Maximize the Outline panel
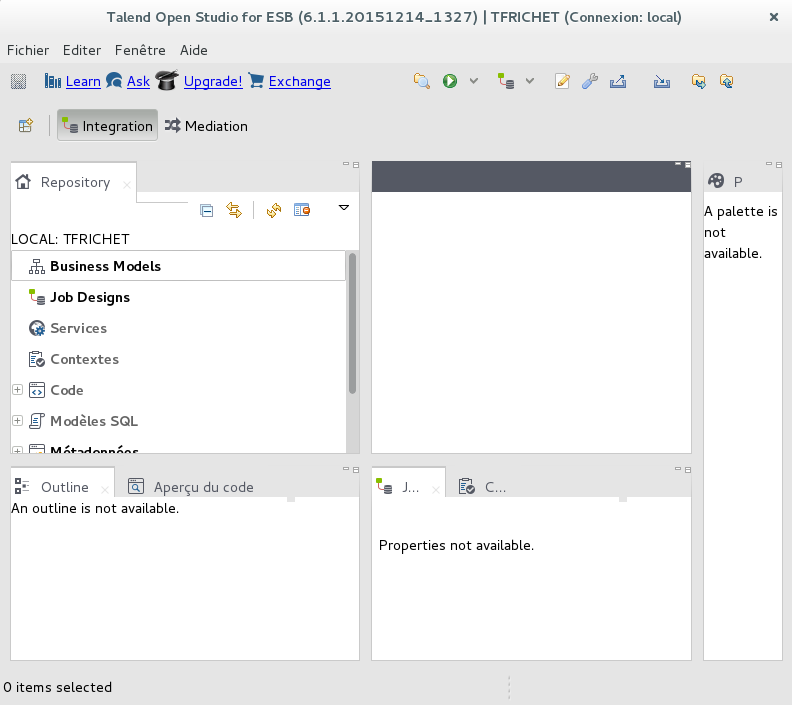The height and width of the screenshot is (705, 792). 356,470
